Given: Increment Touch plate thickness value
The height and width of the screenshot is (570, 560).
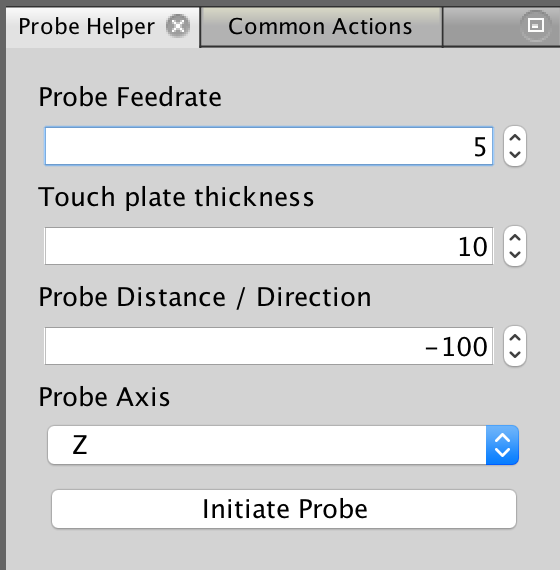Looking at the screenshot, I should pyautogui.click(x=515, y=238).
